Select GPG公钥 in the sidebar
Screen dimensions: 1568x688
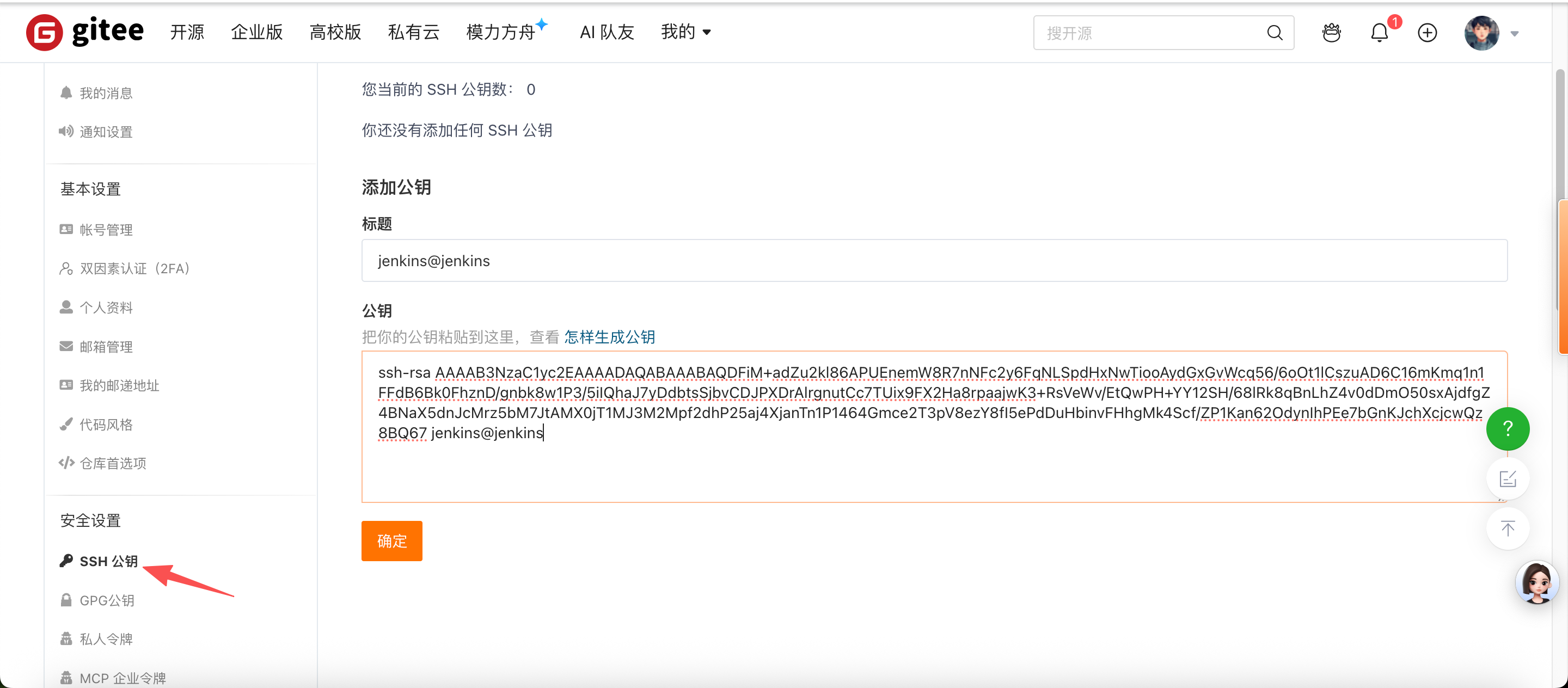pos(107,600)
